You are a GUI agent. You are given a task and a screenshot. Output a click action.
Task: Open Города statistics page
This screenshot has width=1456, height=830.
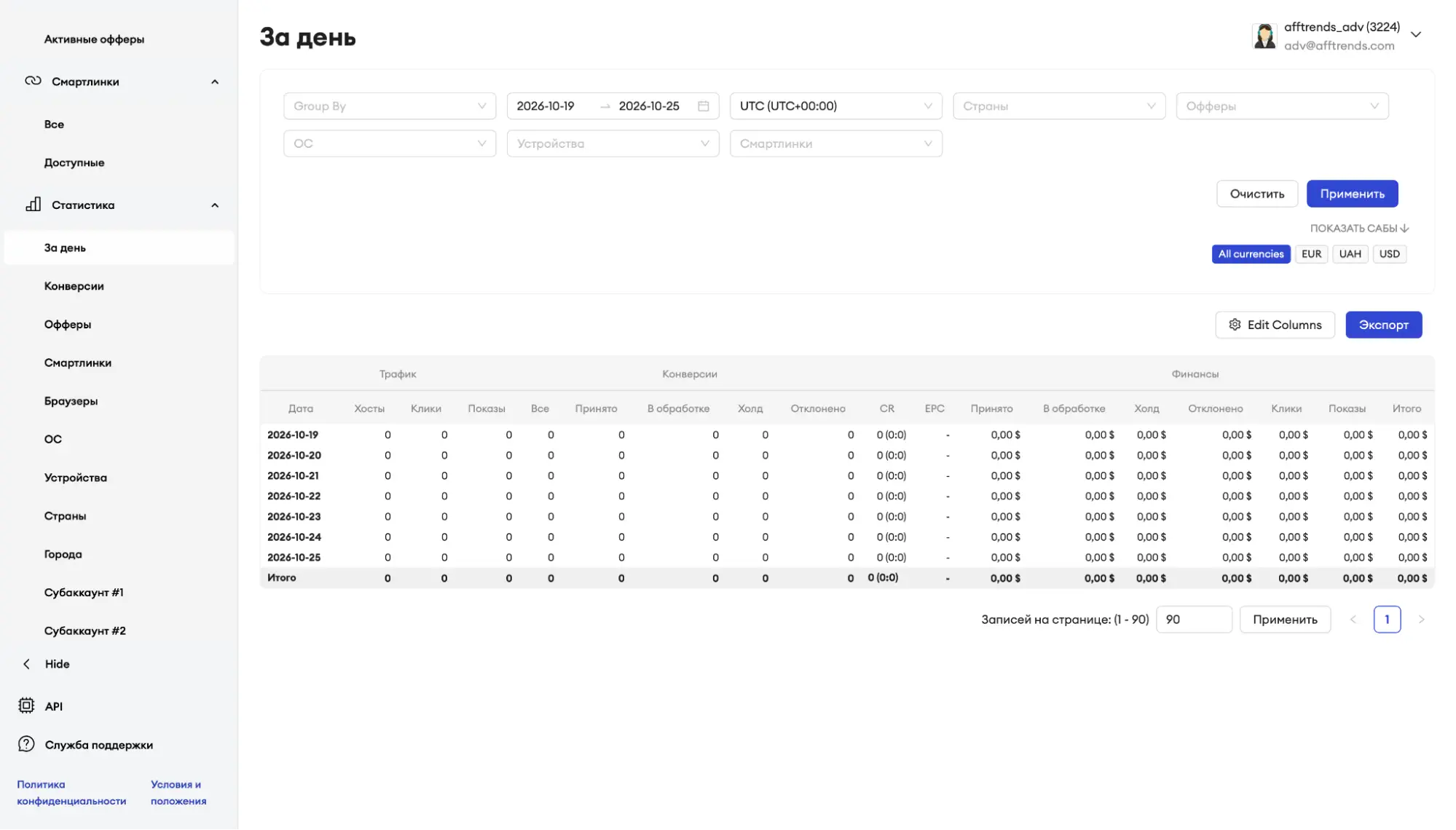tap(63, 554)
